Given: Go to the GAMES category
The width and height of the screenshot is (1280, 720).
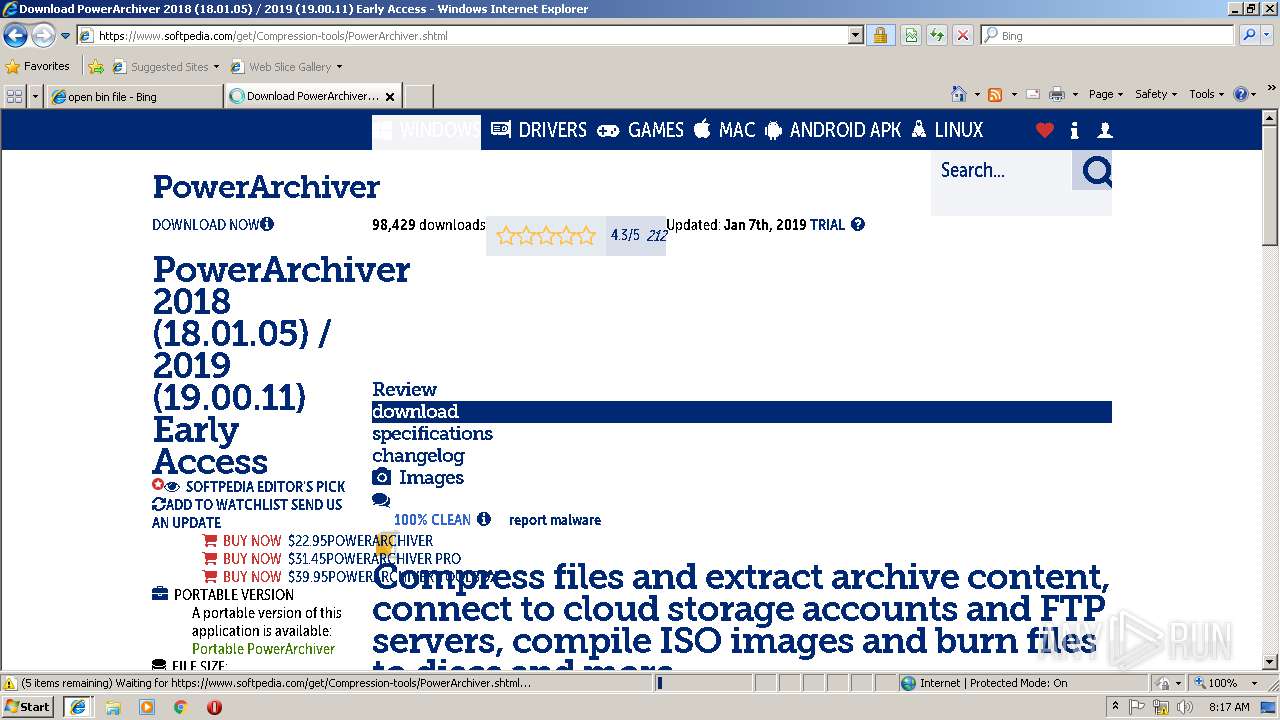Looking at the screenshot, I should pos(640,130).
